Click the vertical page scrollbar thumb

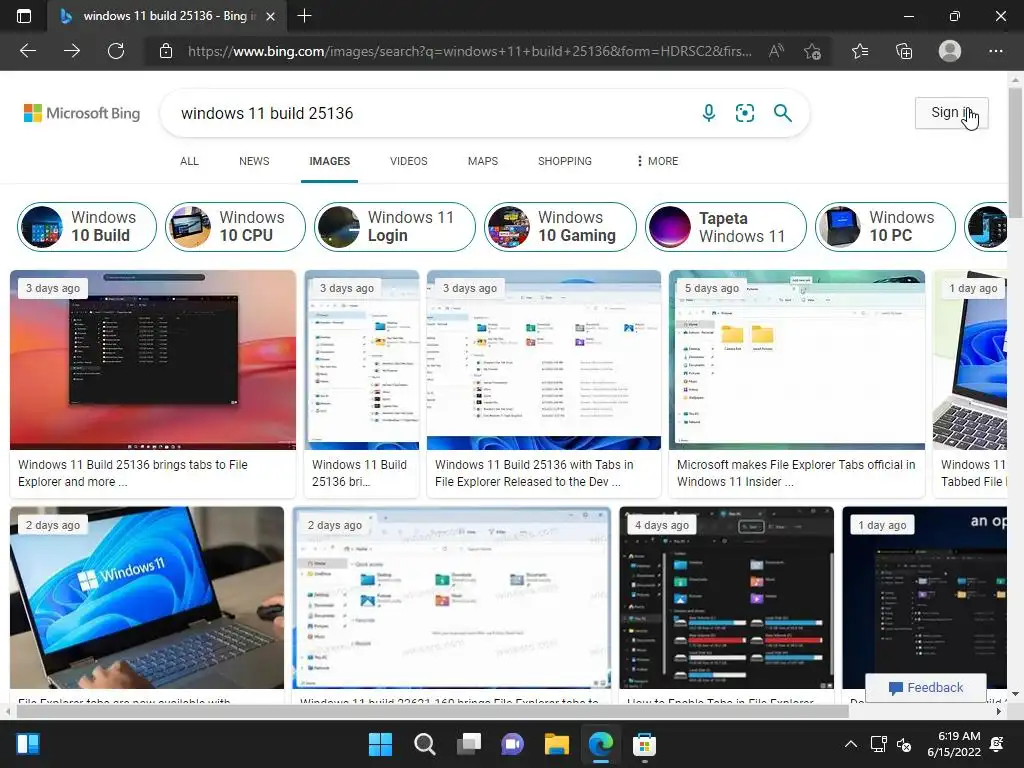click(x=1015, y=153)
